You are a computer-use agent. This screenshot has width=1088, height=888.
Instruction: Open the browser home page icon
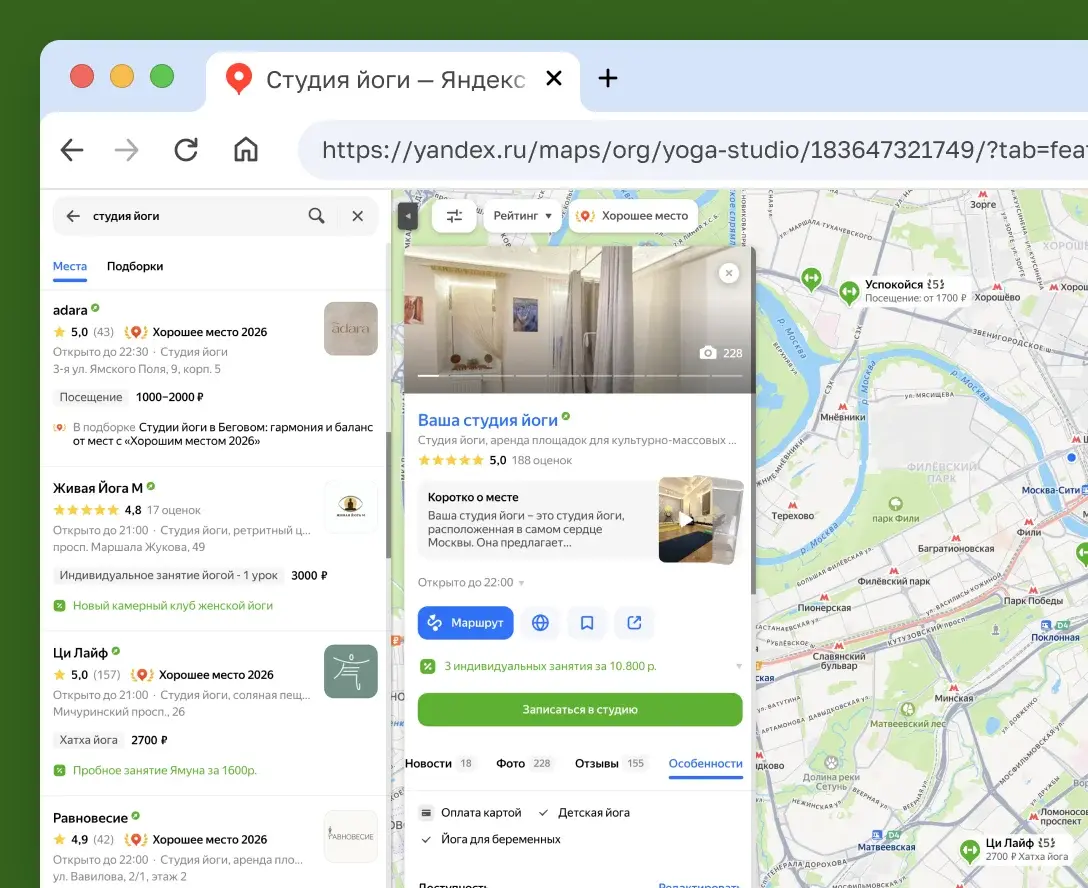[x=246, y=150]
